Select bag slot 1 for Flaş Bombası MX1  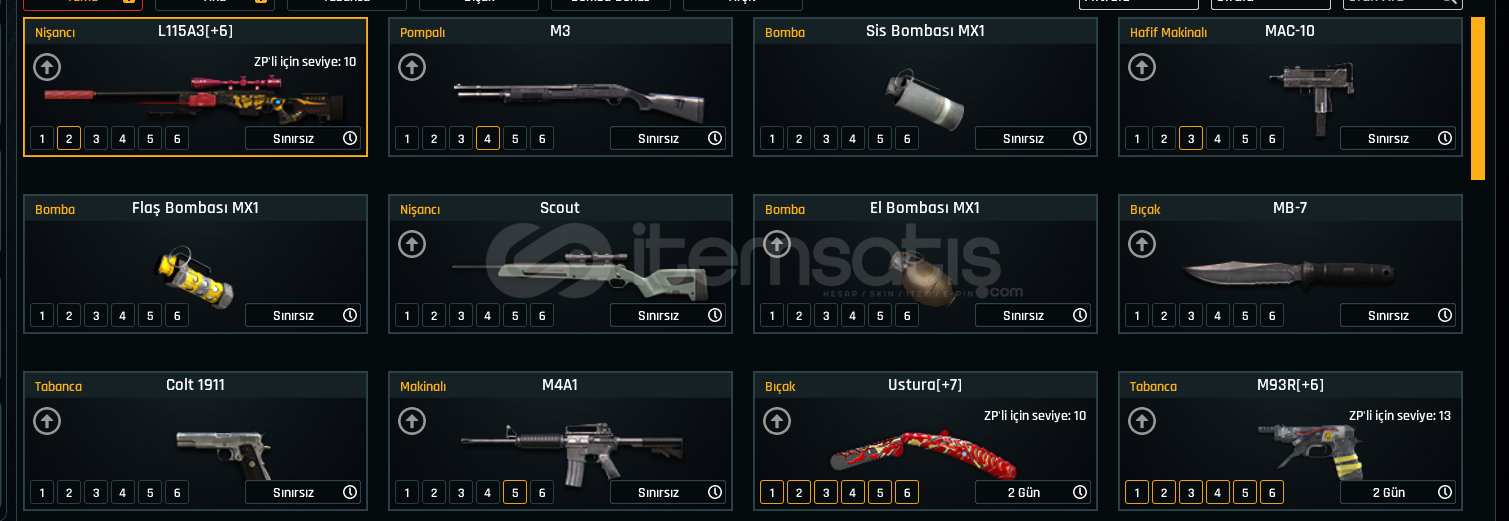(x=42, y=315)
